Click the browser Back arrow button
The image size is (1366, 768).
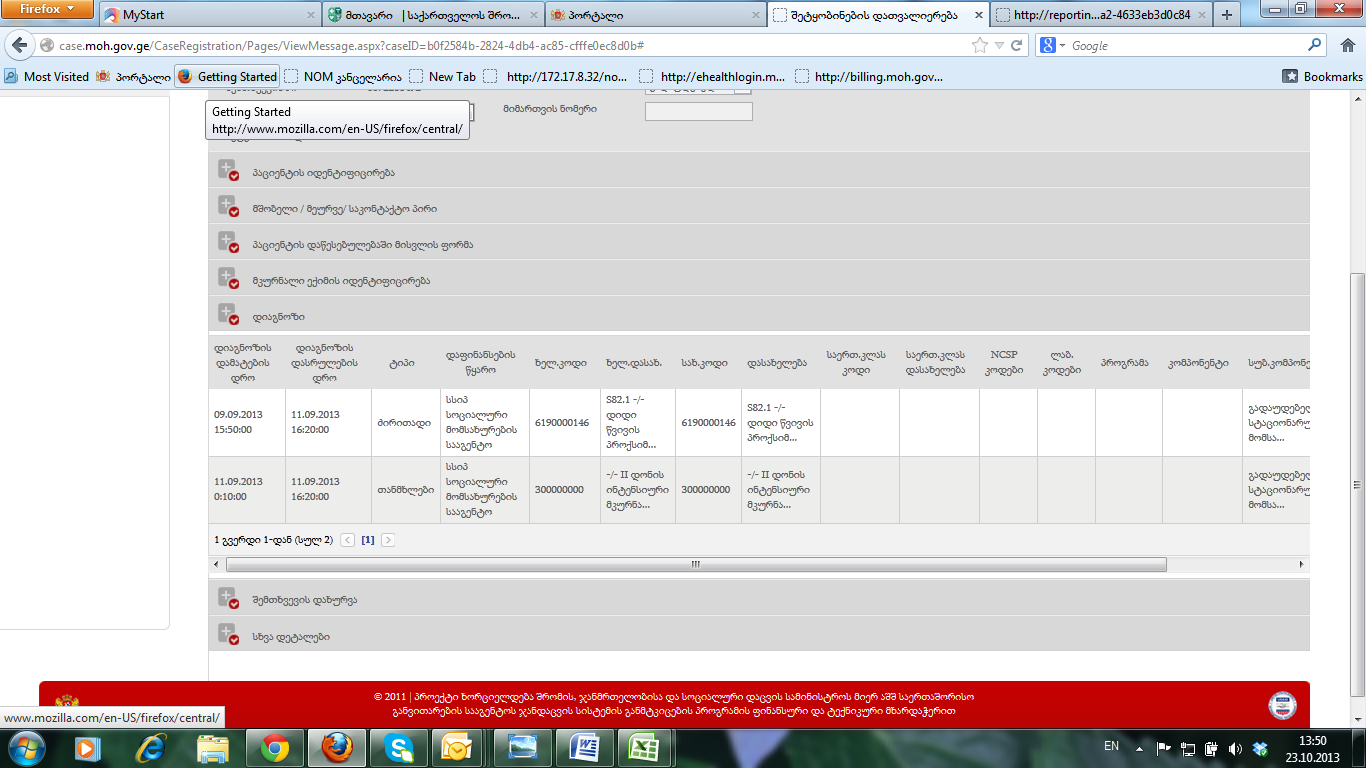click(x=20, y=46)
